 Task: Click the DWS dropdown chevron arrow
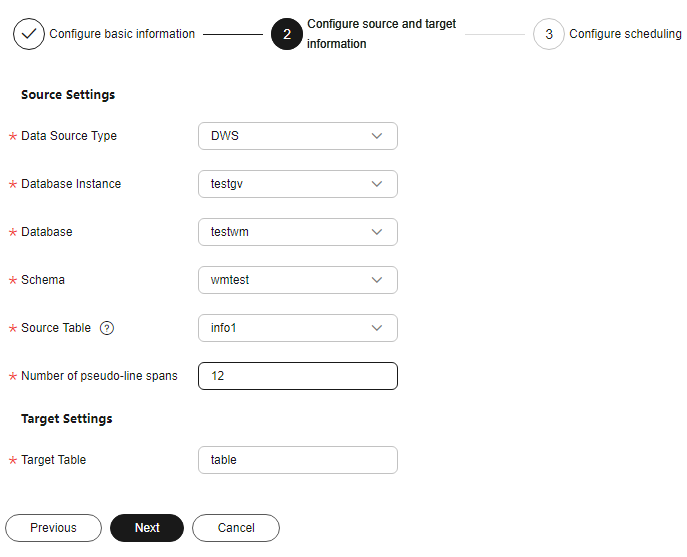[x=377, y=136]
